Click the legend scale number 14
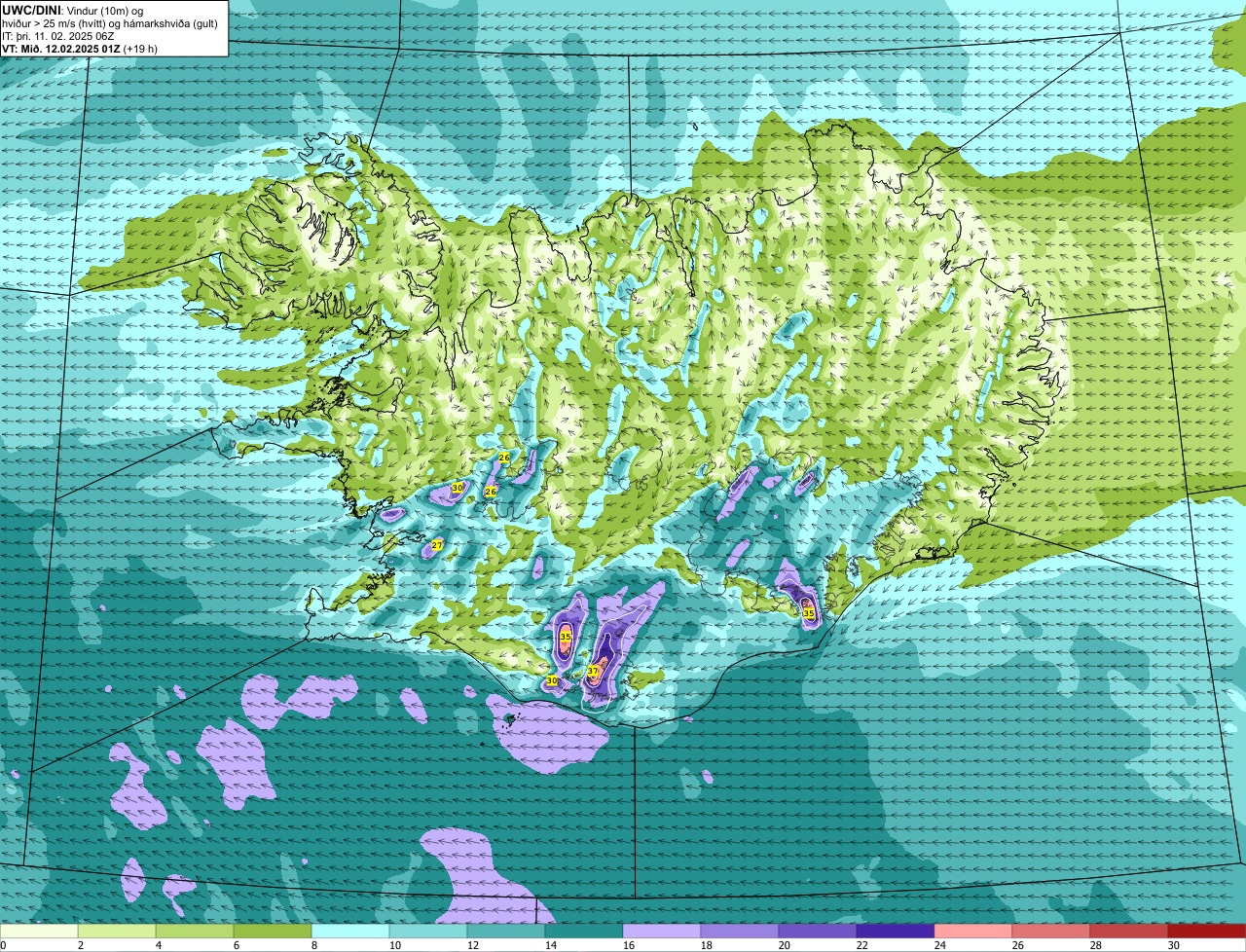The width and height of the screenshot is (1246, 952). coord(550,945)
